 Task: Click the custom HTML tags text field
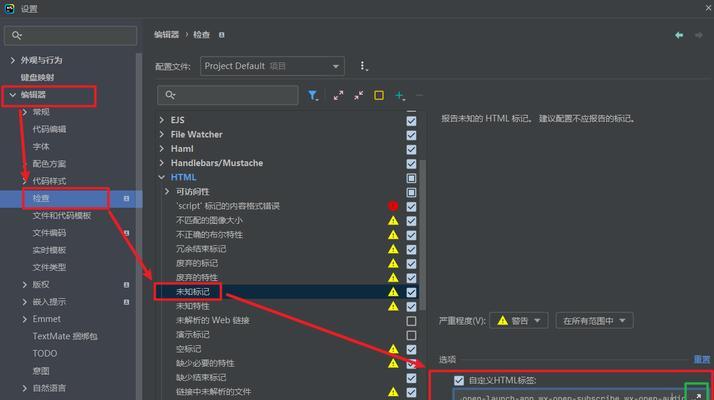point(569,396)
